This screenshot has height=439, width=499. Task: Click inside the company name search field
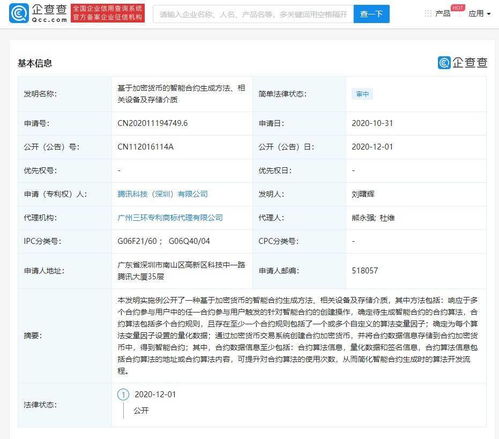click(x=253, y=14)
